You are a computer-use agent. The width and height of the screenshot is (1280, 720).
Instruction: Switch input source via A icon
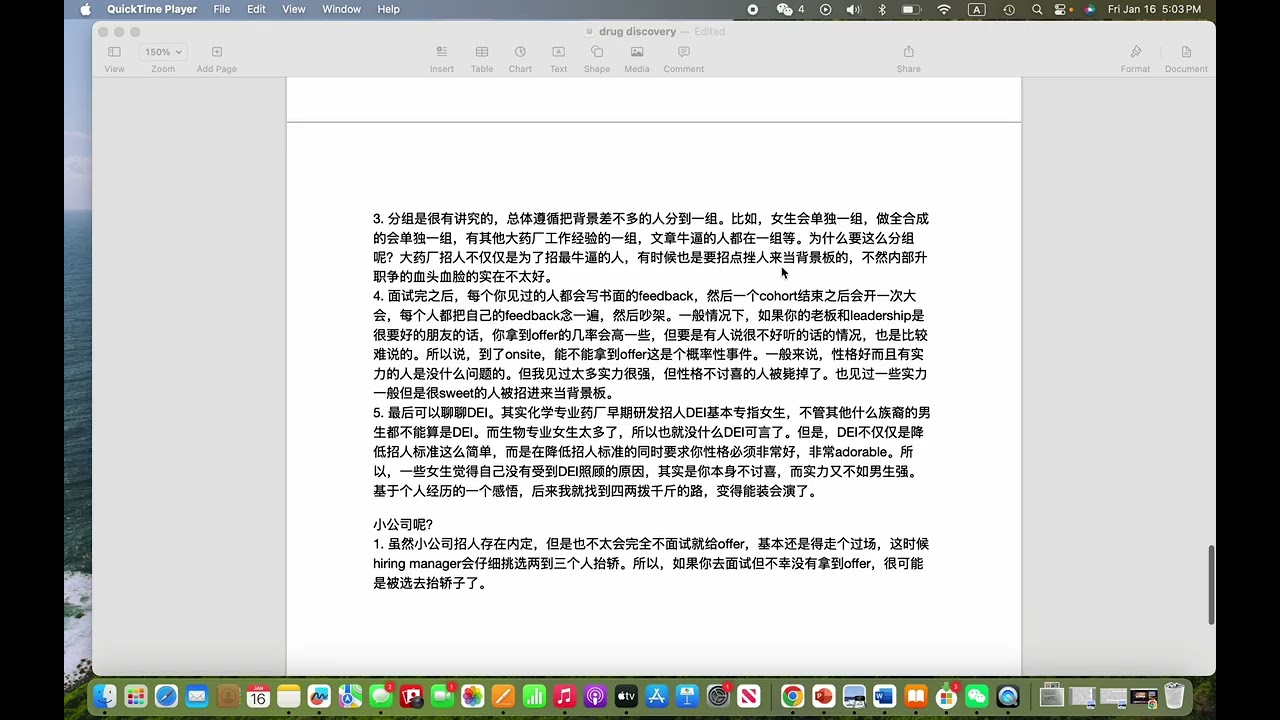pyautogui.click(x=977, y=9)
